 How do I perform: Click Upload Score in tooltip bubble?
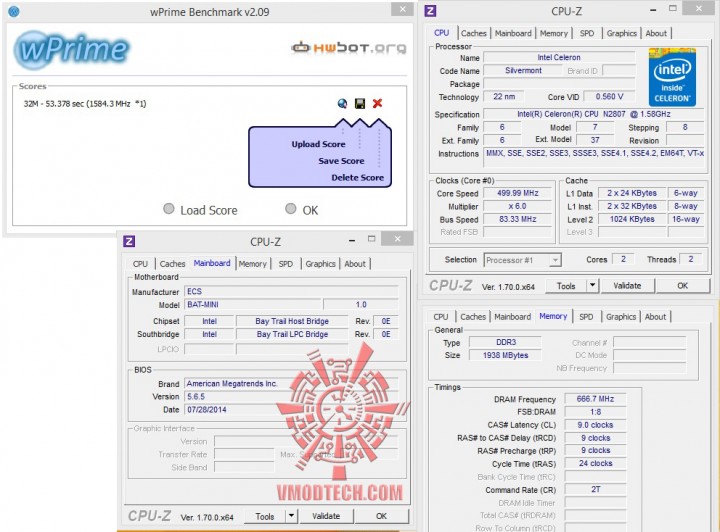click(318, 144)
